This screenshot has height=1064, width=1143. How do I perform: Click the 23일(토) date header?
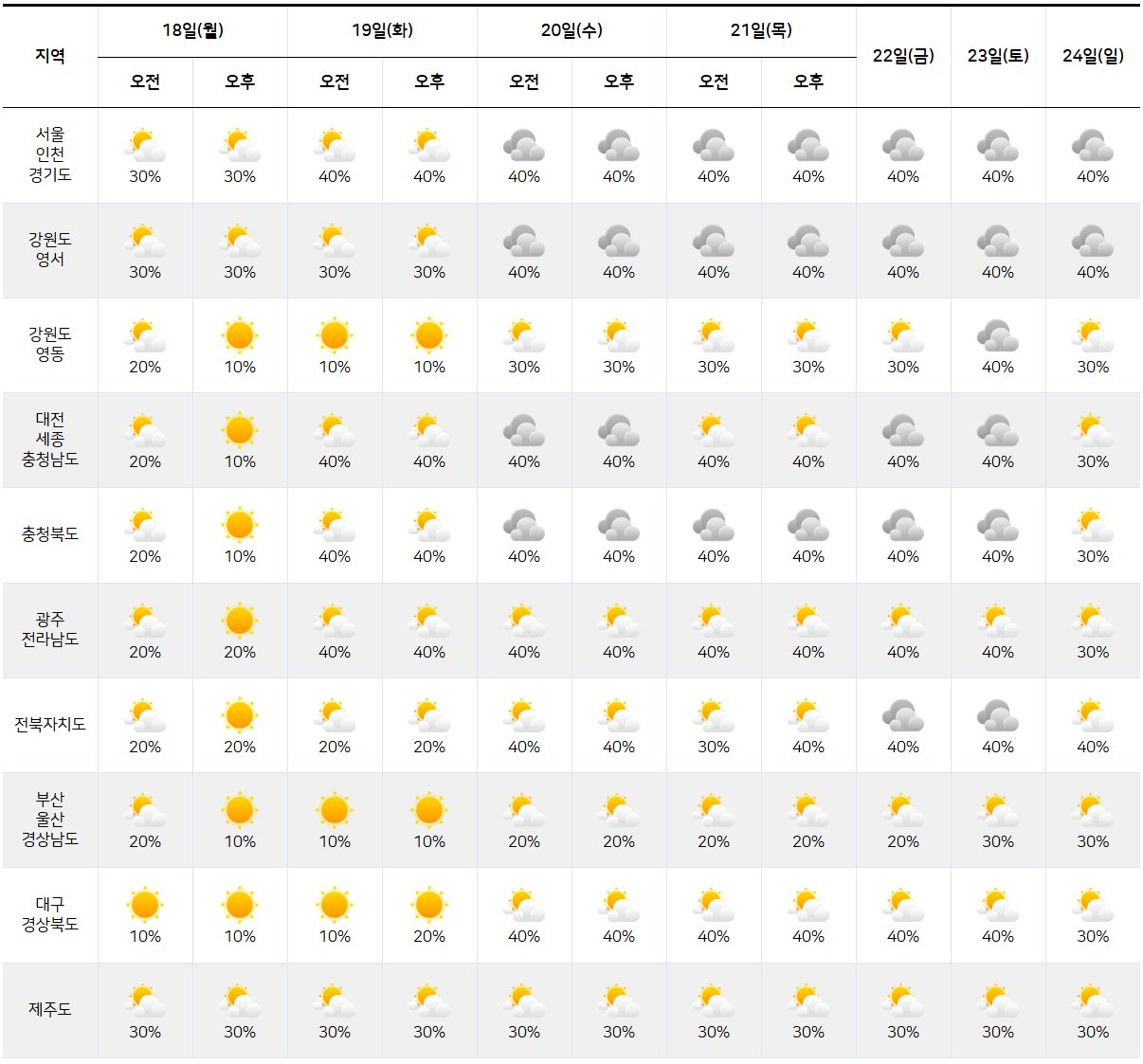[998, 56]
